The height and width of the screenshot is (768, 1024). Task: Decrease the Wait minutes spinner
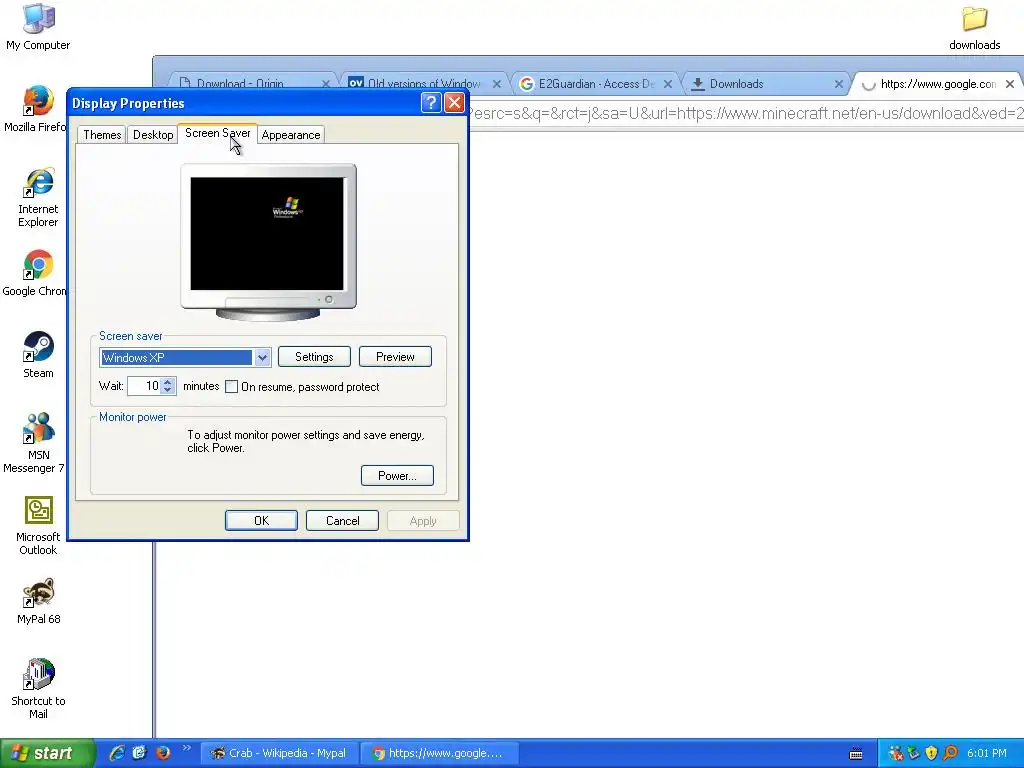(x=168, y=390)
